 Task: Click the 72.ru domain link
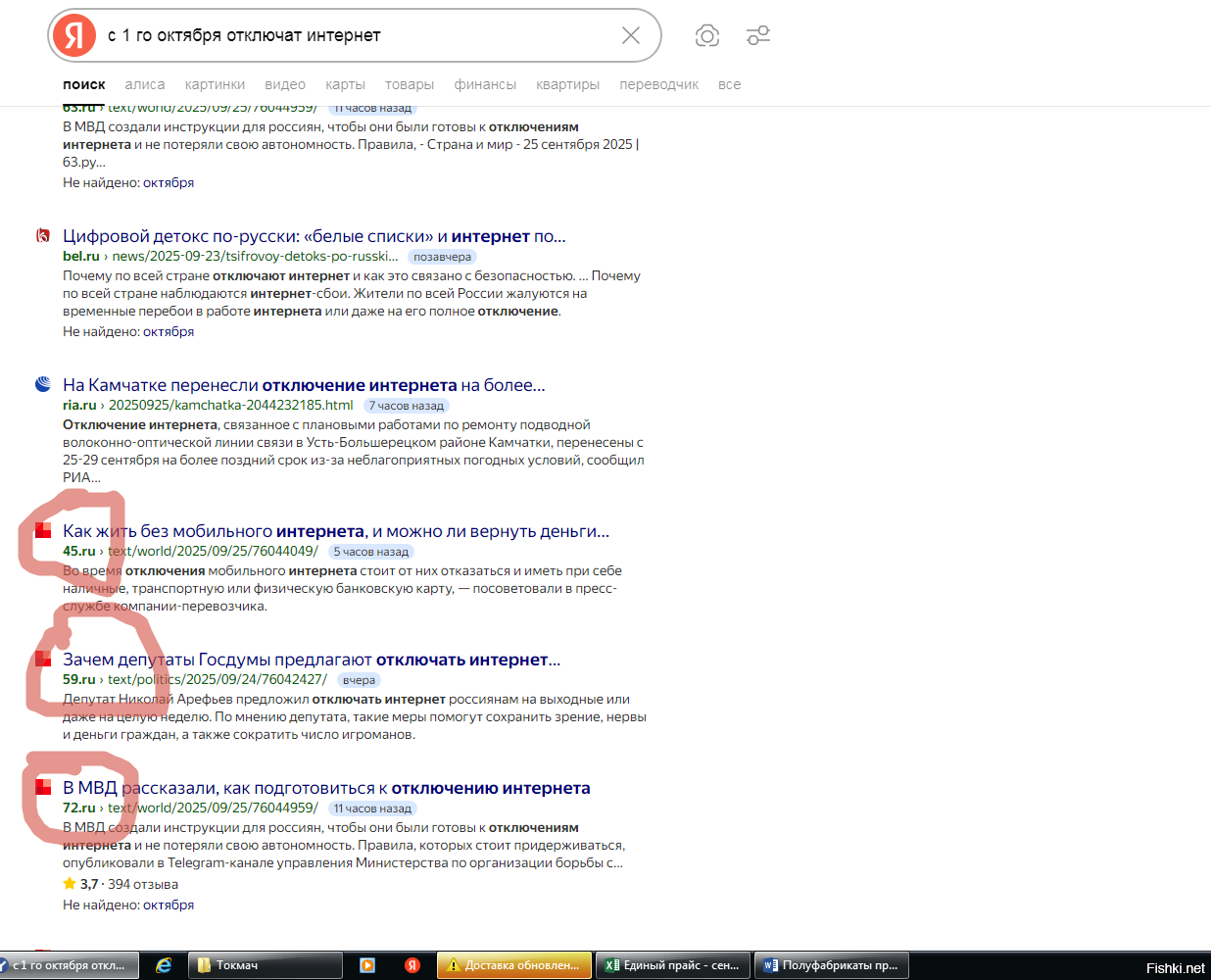point(79,808)
